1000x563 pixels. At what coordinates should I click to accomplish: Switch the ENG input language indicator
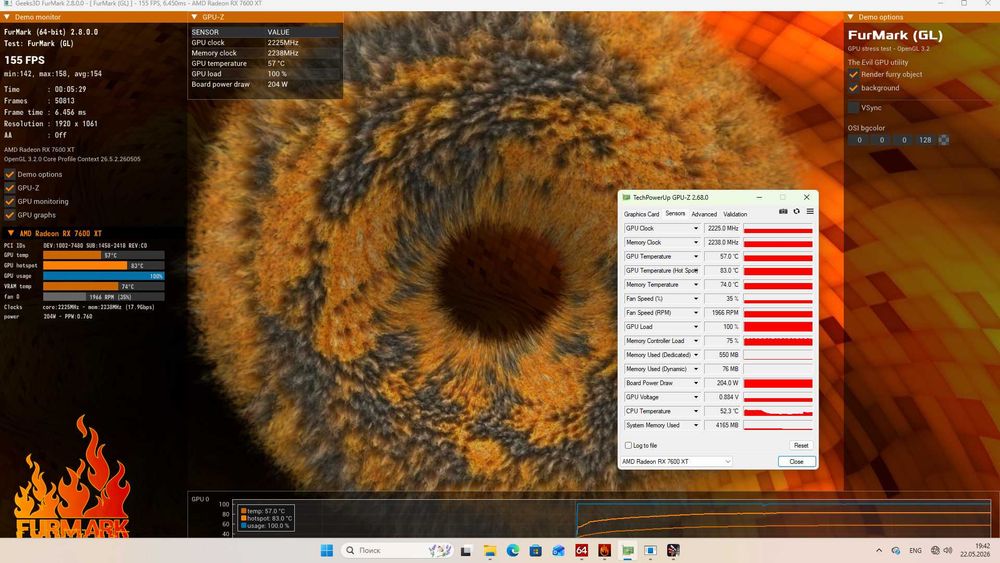coord(916,550)
